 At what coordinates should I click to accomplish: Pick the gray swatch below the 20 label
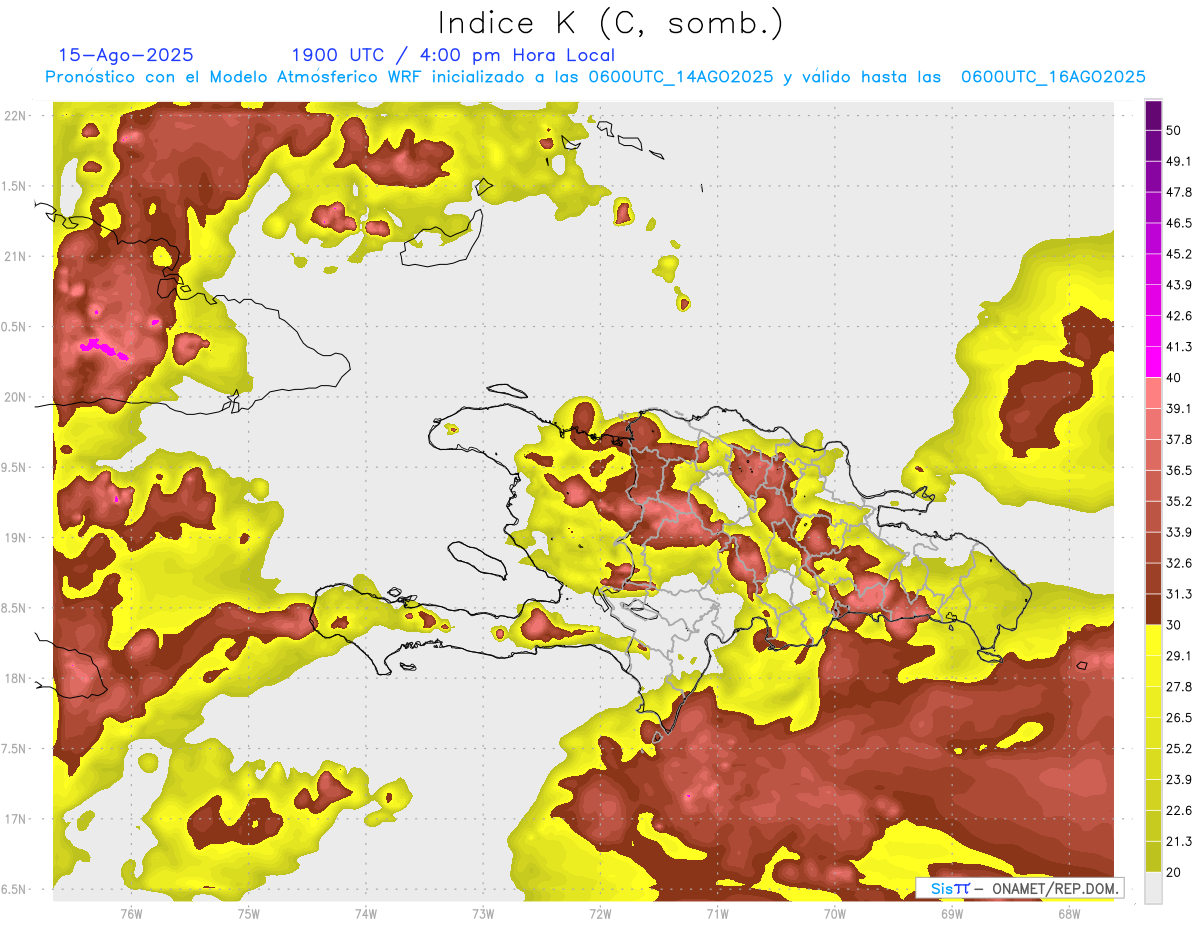pos(1153,888)
